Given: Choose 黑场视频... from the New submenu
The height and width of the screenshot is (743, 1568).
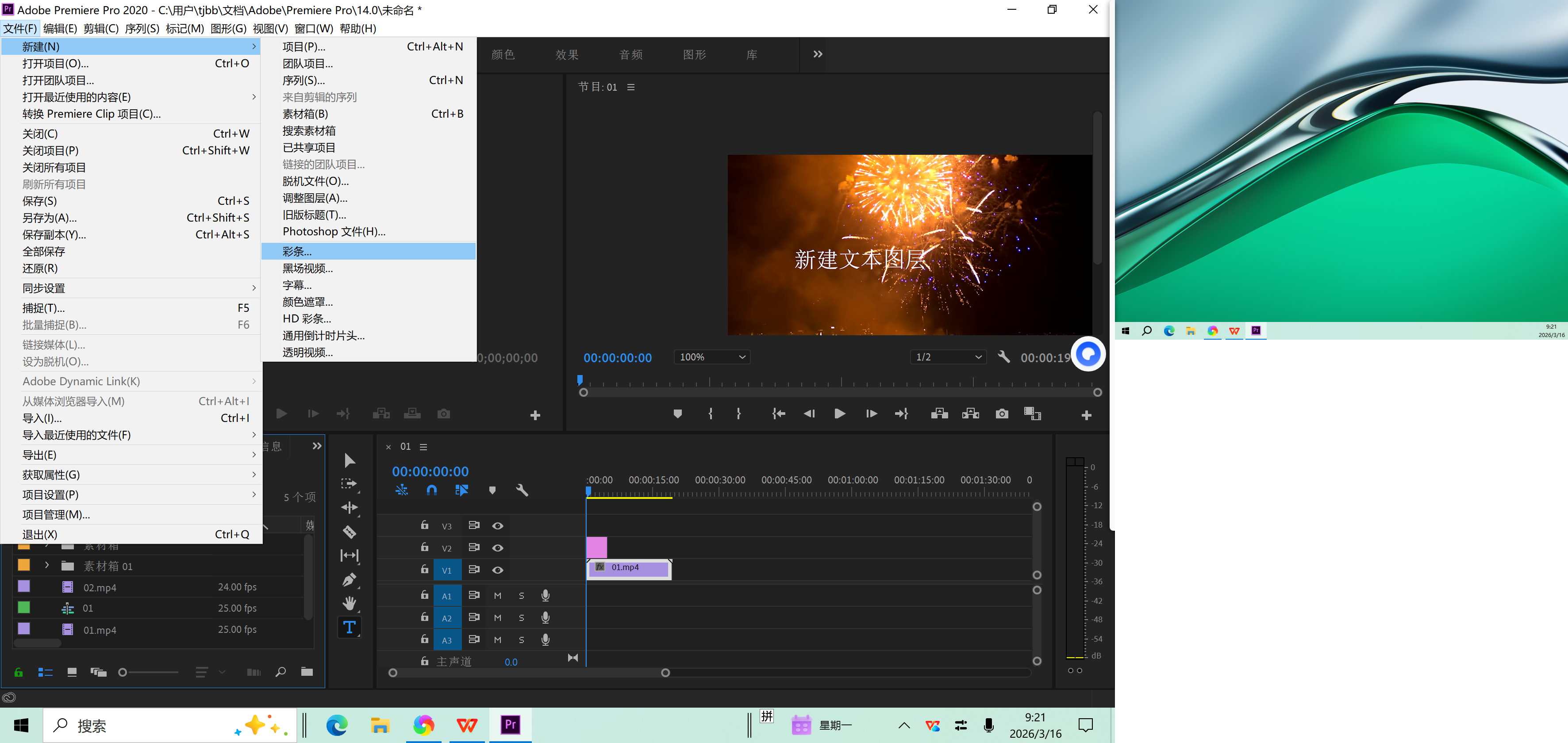Looking at the screenshot, I should coord(307,268).
